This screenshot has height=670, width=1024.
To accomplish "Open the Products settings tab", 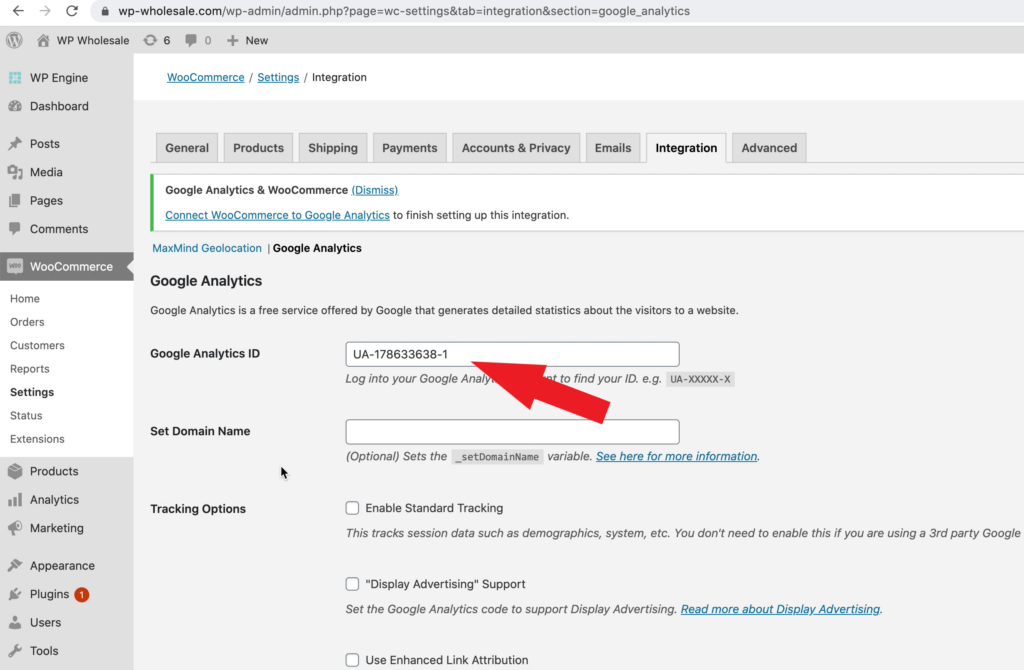I will click(x=259, y=148).
